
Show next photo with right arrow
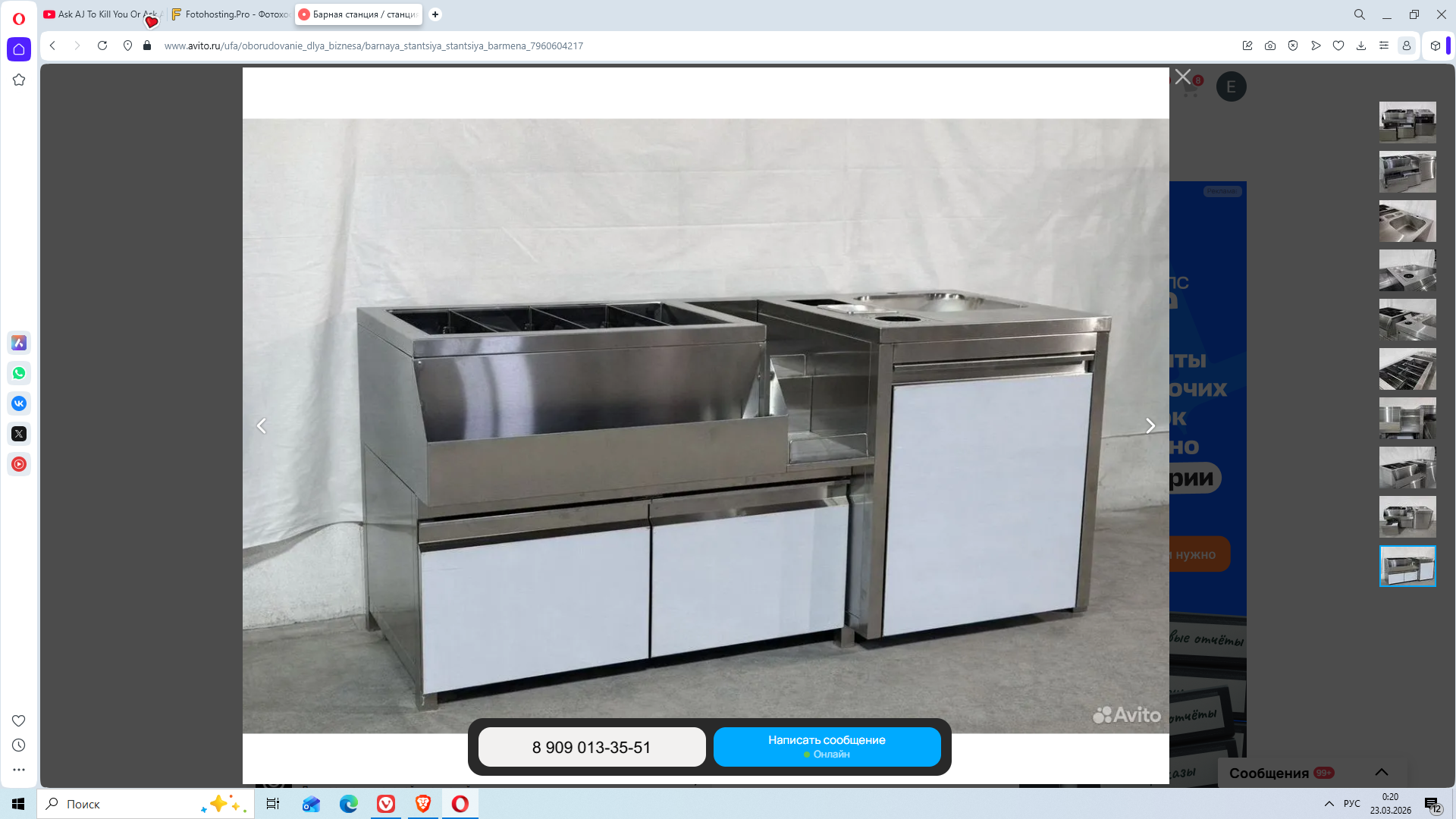click(x=1150, y=426)
